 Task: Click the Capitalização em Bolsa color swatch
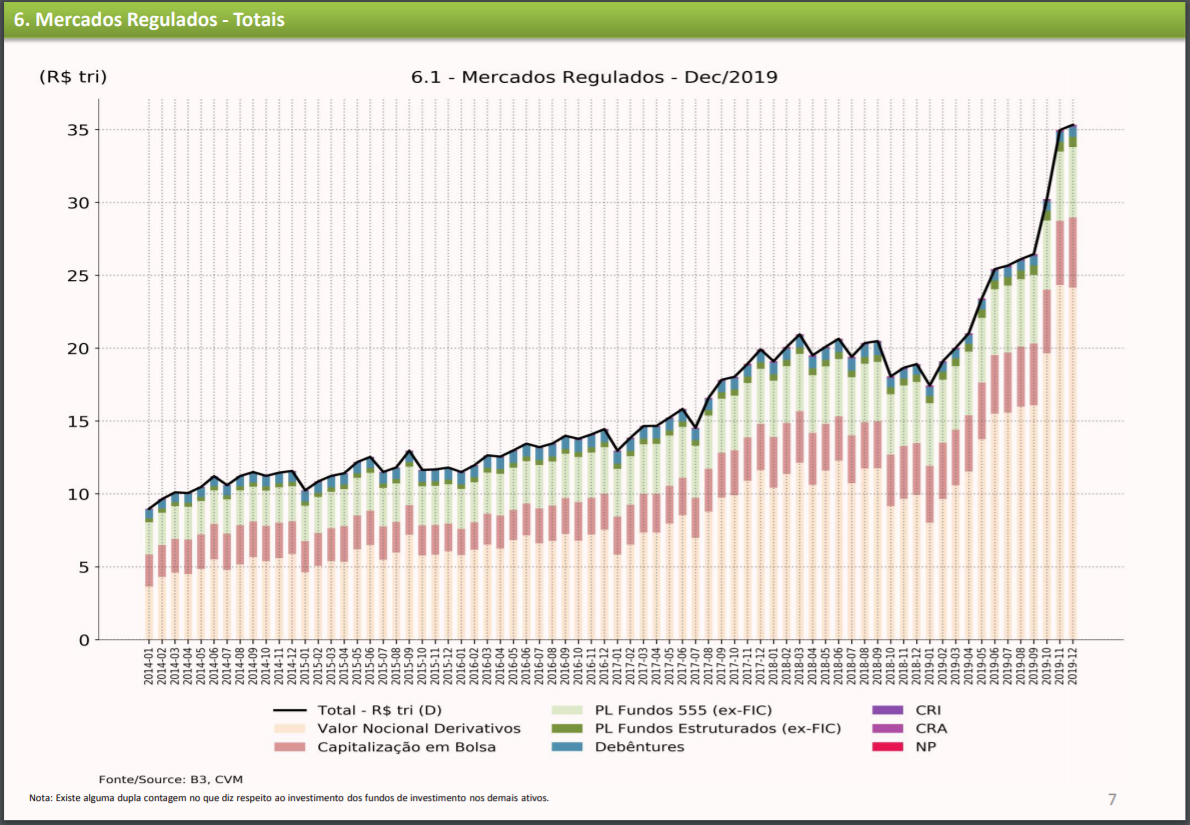coord(291,748)
